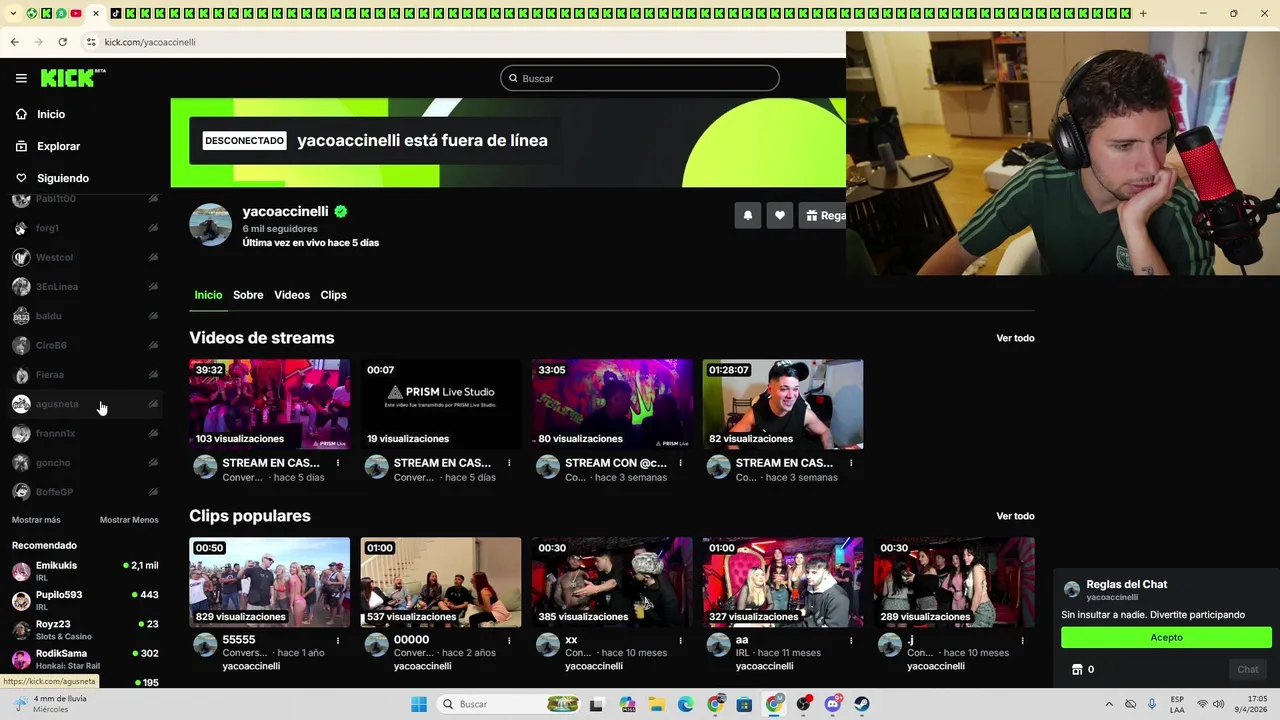
Task: Click 'Mostrar más' in followed list
Action: 36,520
